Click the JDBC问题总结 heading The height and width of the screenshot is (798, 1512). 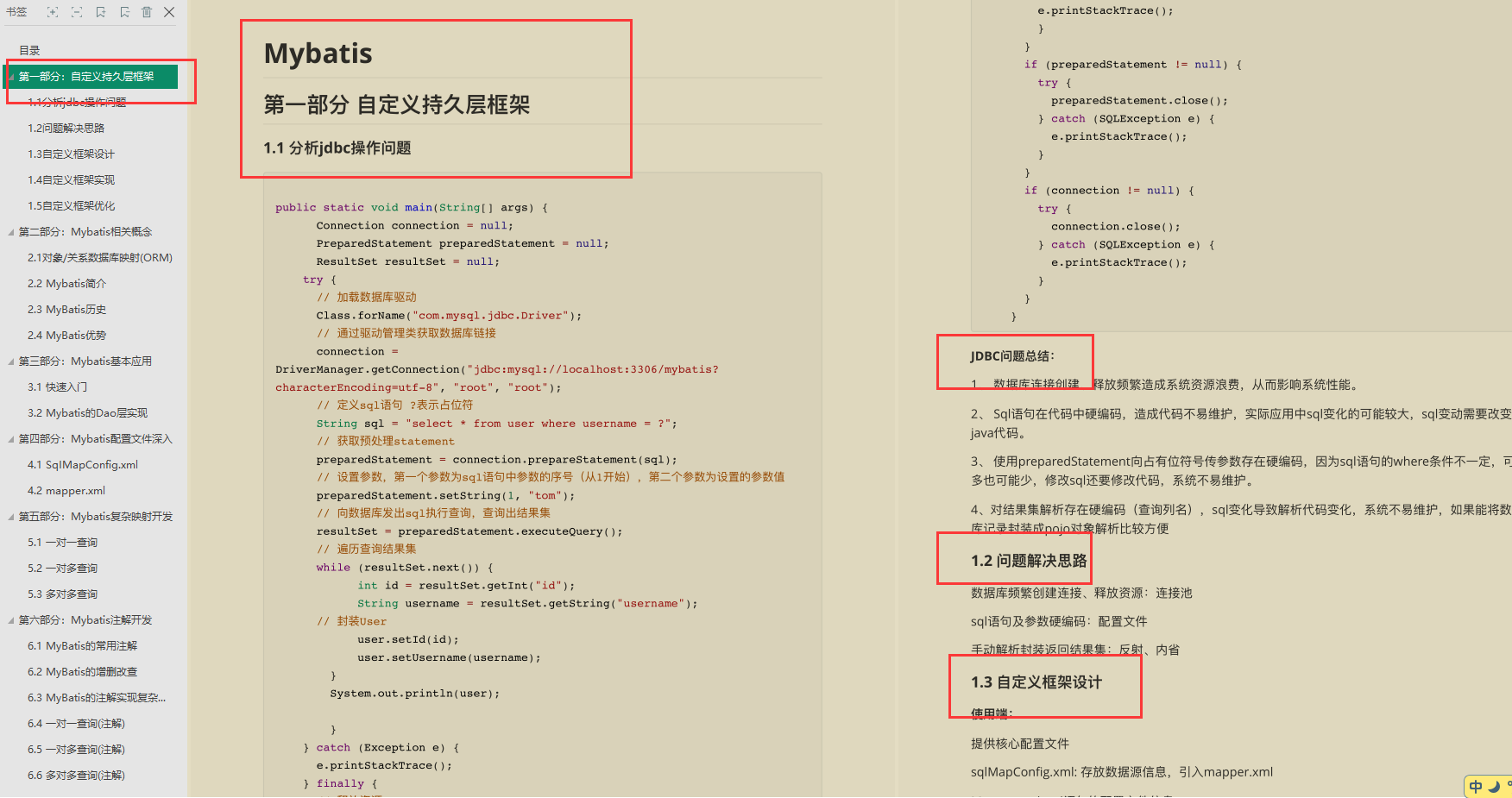[x=1012, y=356]
